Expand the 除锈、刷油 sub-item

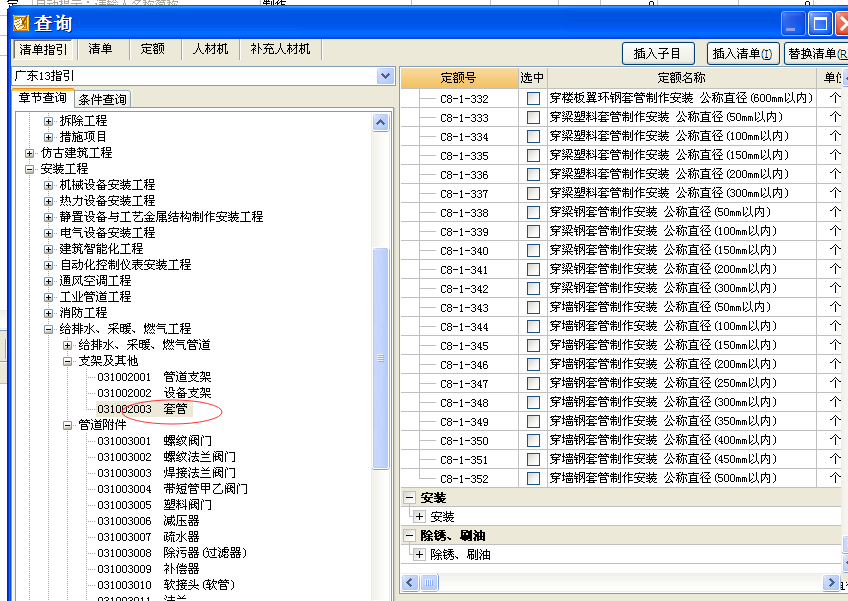(x=419, y=554)
